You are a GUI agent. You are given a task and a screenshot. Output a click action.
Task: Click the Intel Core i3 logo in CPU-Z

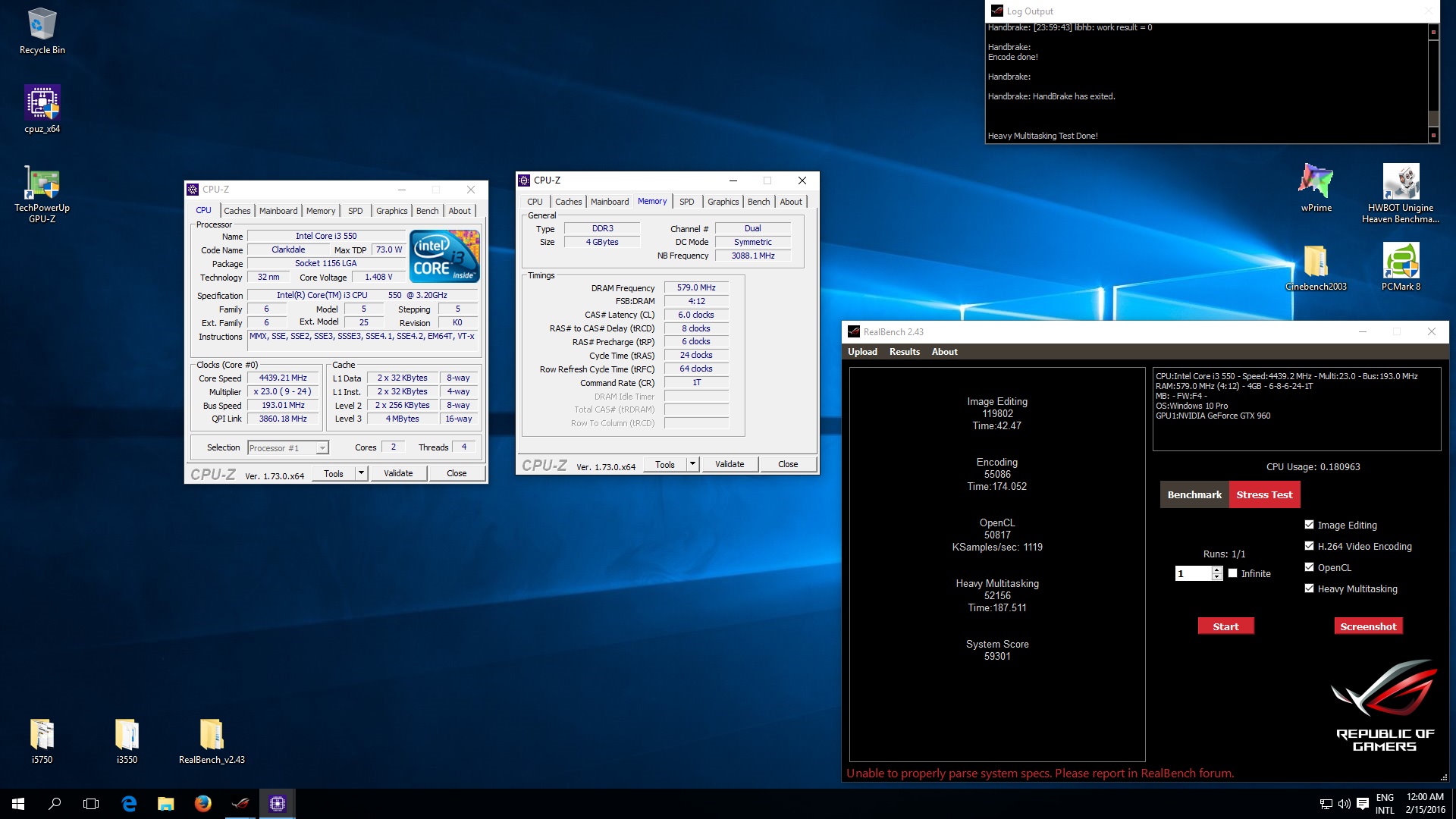(444, 256)
